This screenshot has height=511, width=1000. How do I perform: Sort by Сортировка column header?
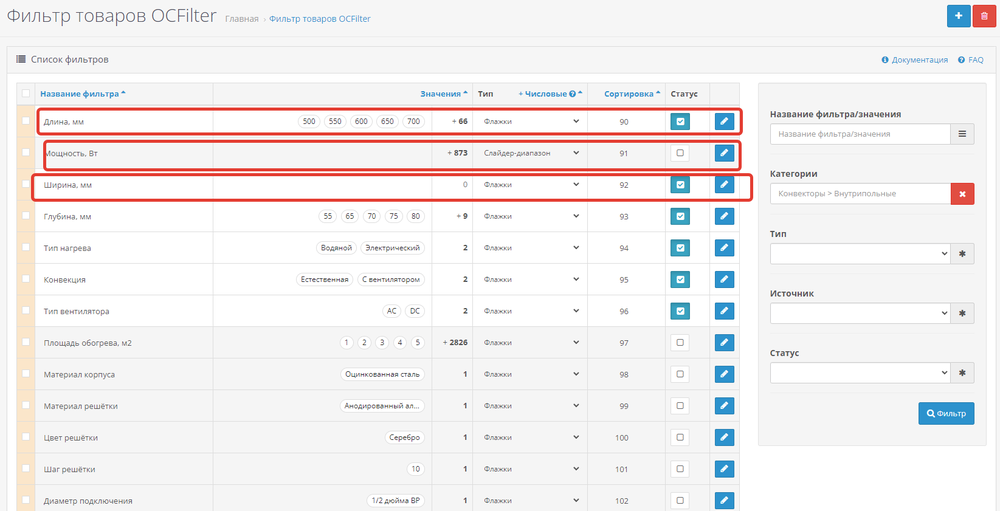coord(629,93)
